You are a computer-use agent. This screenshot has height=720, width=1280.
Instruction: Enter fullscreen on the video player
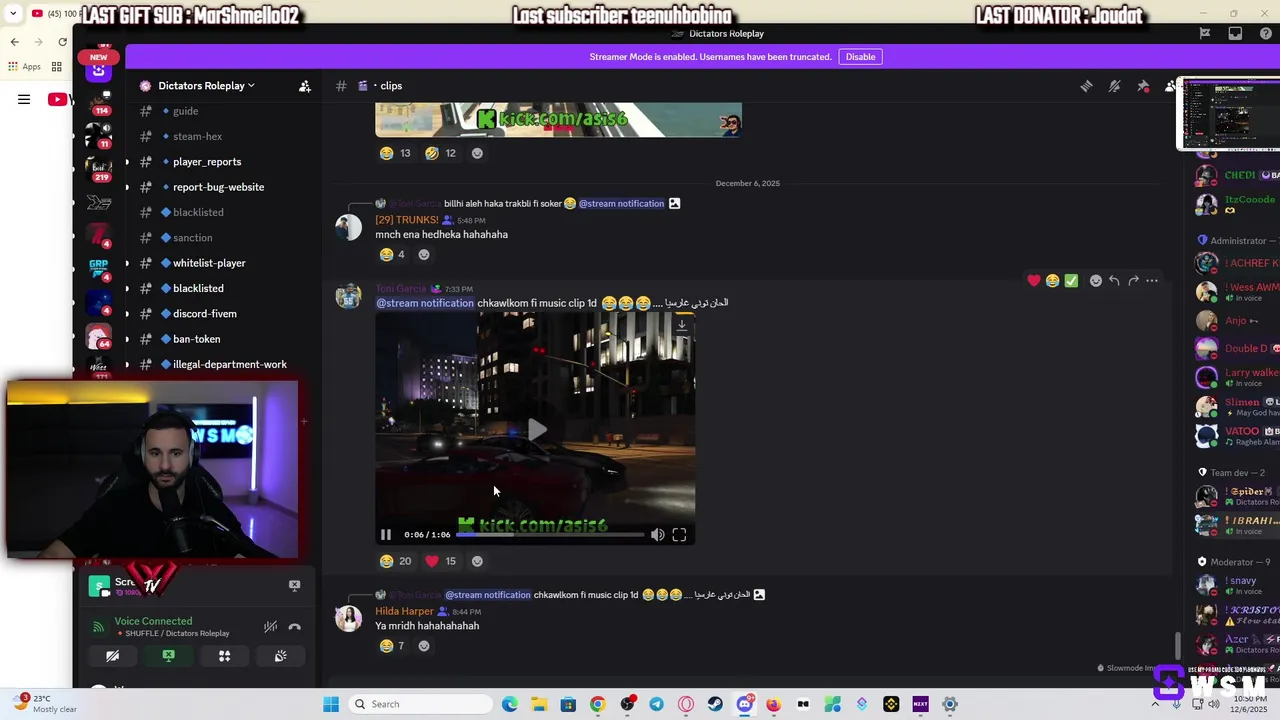pos(679,535)
